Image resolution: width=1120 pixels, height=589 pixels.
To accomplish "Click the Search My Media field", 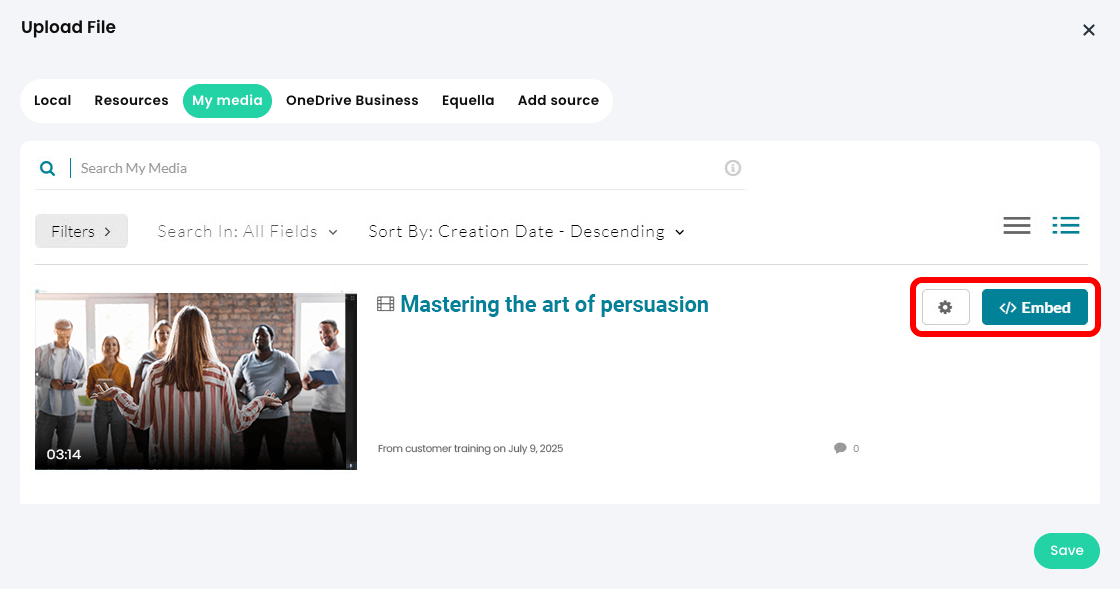I will point(400,168).
